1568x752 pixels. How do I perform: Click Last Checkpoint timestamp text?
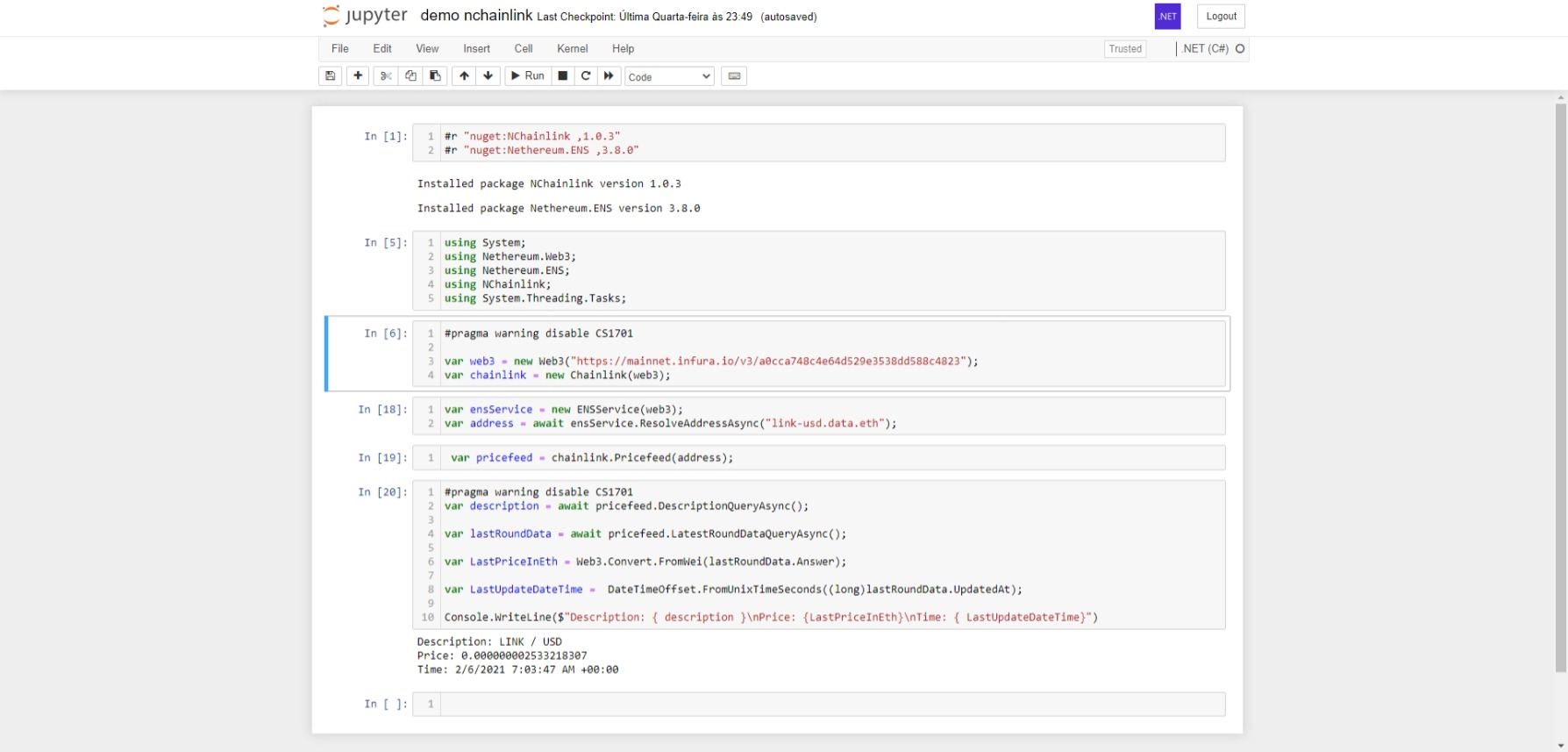645,17
